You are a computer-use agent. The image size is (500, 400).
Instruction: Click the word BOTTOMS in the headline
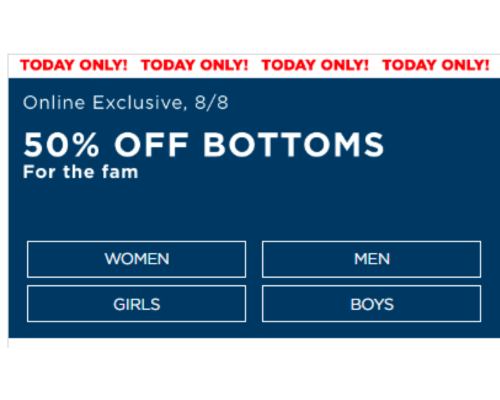[294, 144]
